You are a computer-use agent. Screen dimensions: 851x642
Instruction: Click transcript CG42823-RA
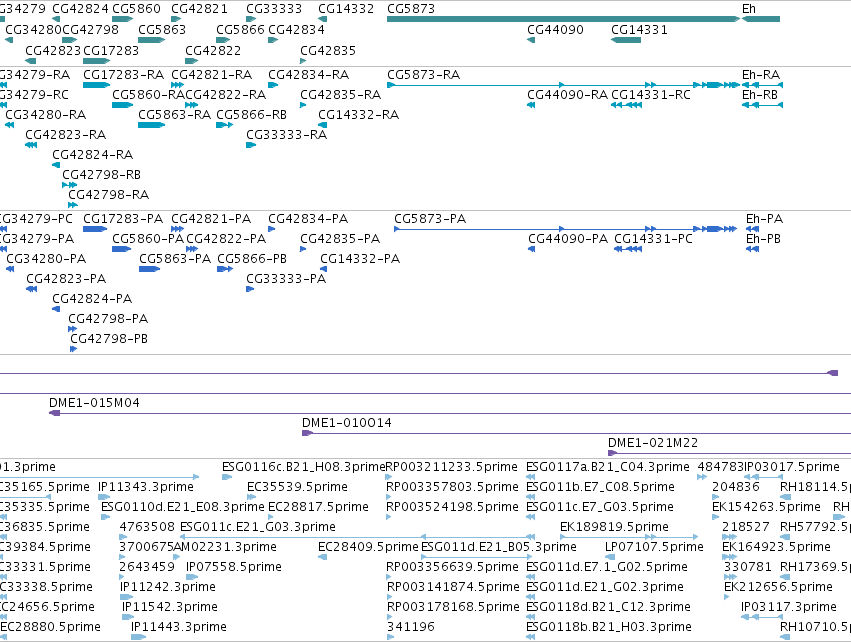point(31,145)
